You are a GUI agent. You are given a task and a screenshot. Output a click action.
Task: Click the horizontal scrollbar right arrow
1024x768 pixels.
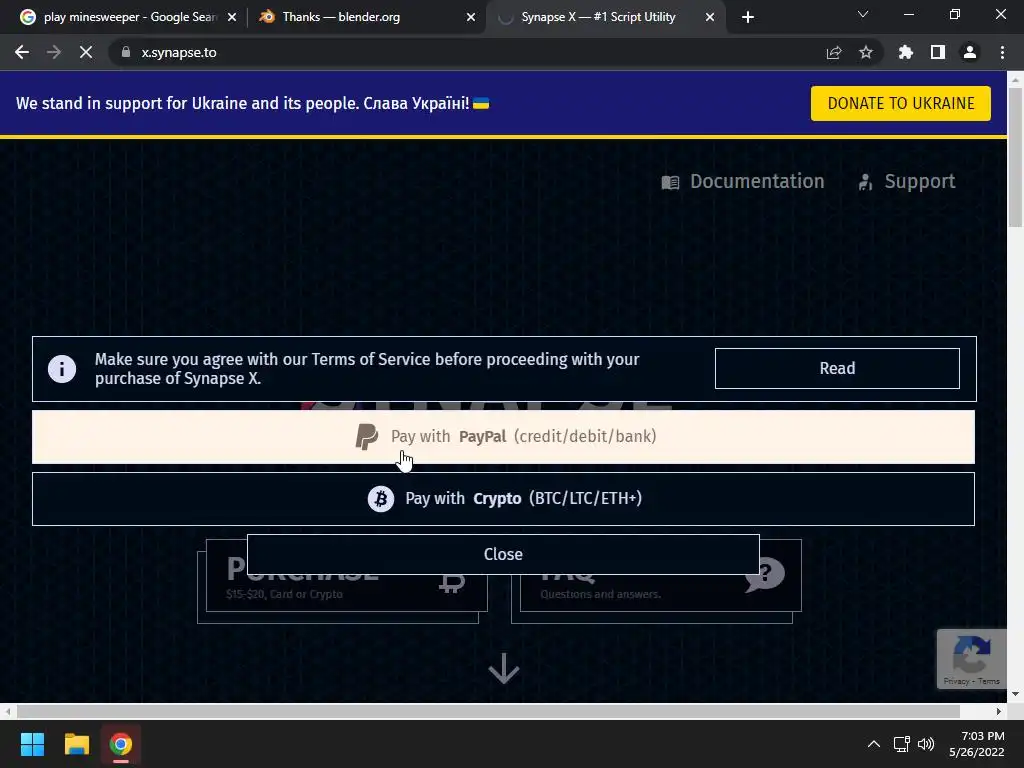[x=999, y=711]
